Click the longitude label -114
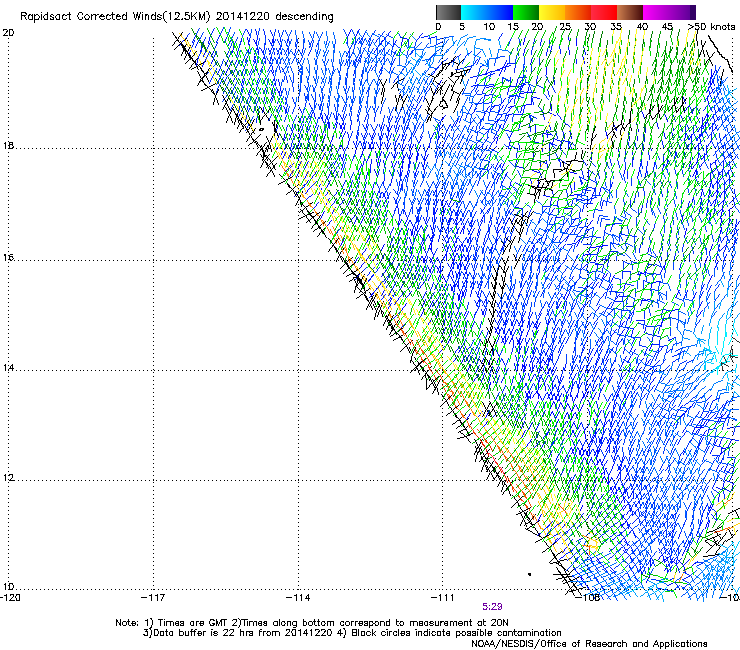 pos(298,598)
